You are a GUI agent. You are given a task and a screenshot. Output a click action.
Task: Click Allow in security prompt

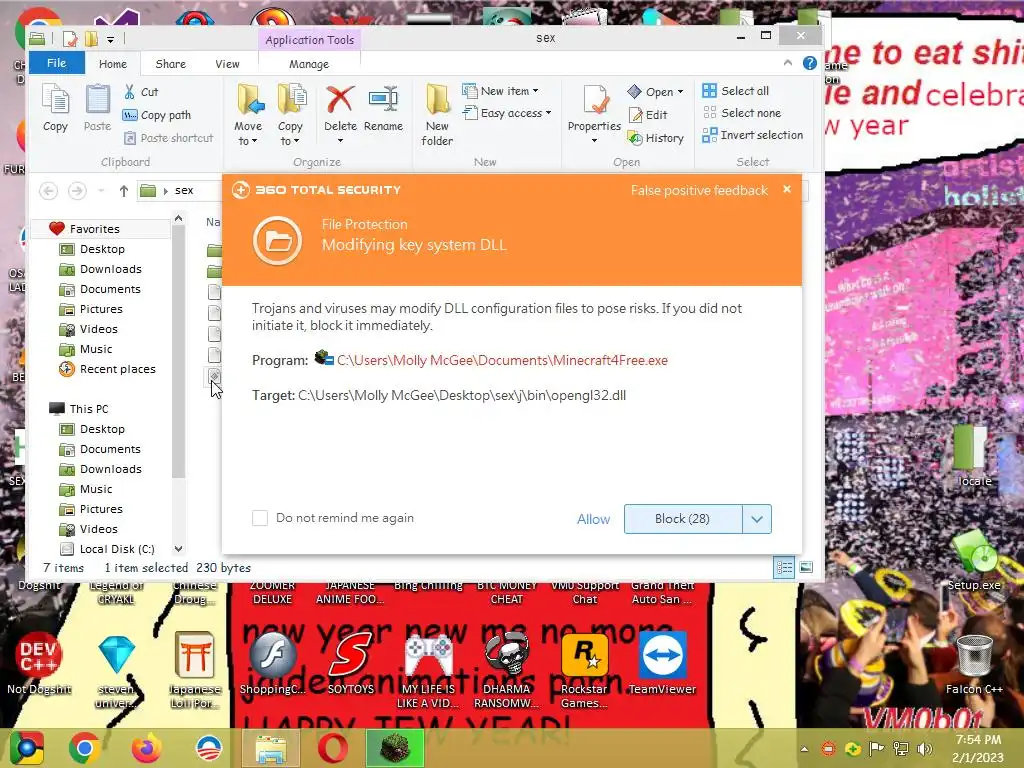tap(593, 519)
